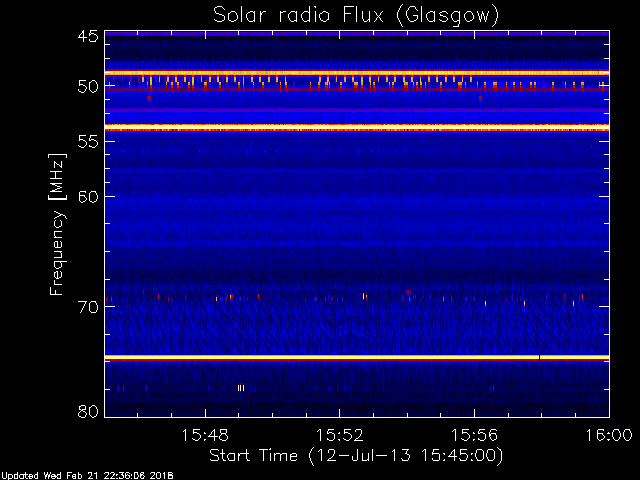The height and width of the screenshot is (480, 640).
Task: Click the Start Time axis label
Action: point(356,456)
